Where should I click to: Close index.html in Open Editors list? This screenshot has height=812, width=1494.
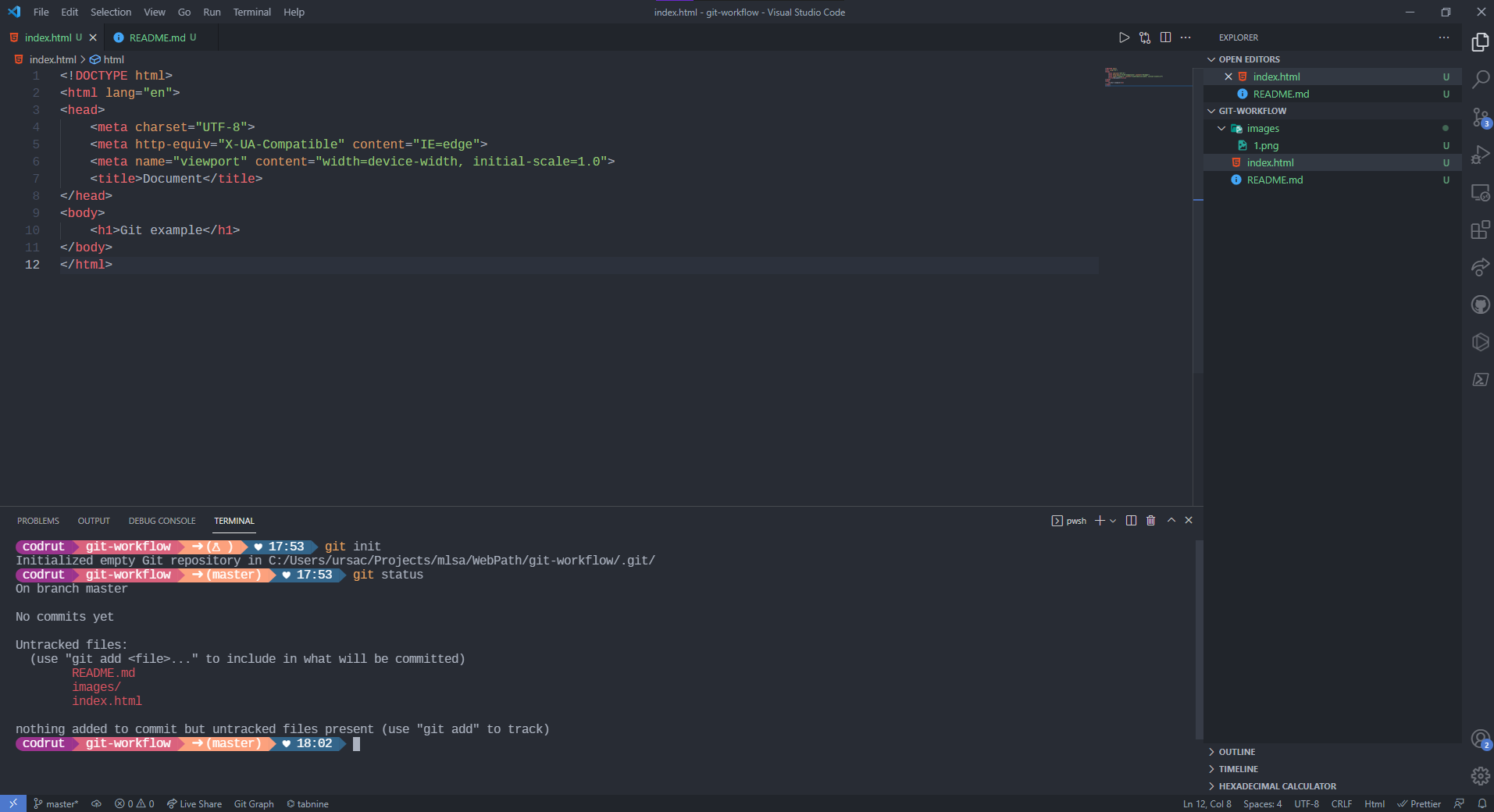click(x=1228, y=77)
